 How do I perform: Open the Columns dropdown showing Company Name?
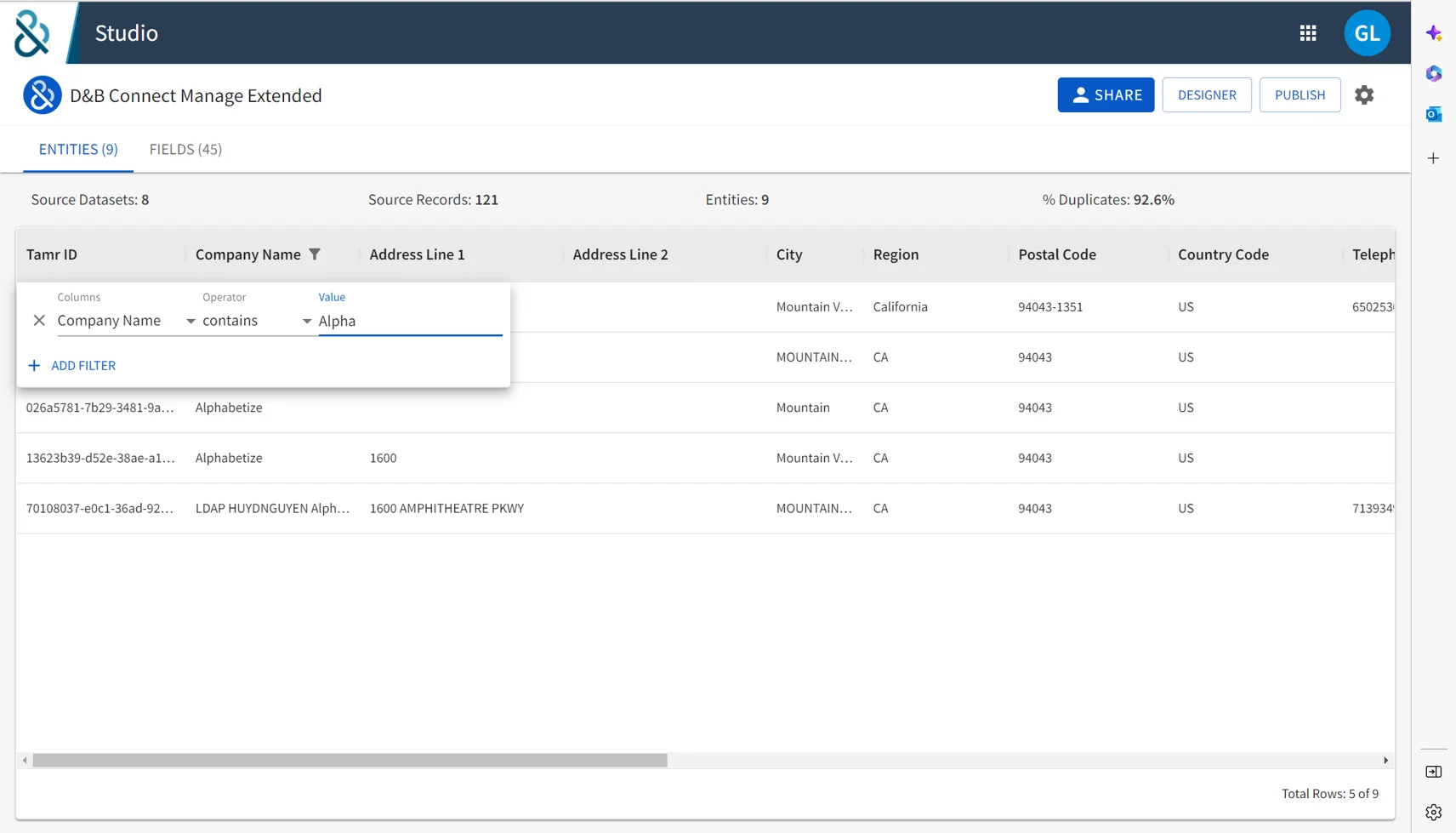pos(127,321)
